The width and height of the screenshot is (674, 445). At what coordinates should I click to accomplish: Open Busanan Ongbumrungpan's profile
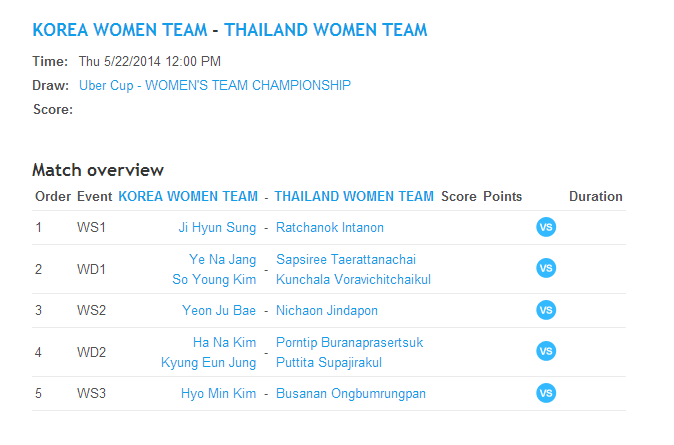(351, 393)
